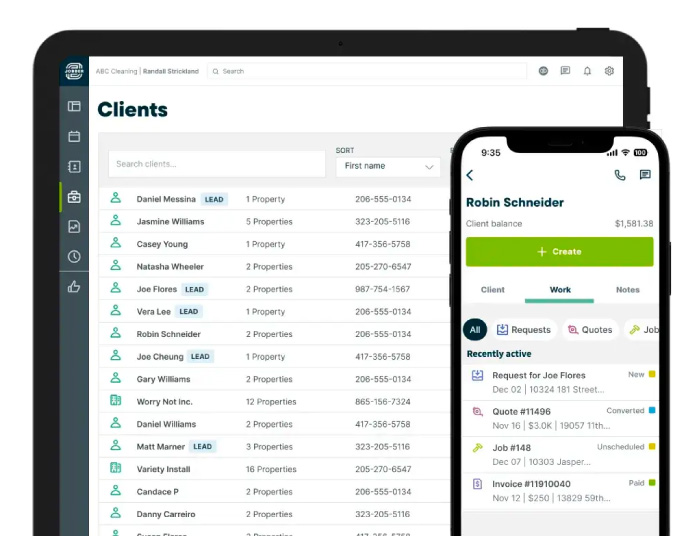
Task: Open Daniel Messina client row
Action: tap(166, 199)
